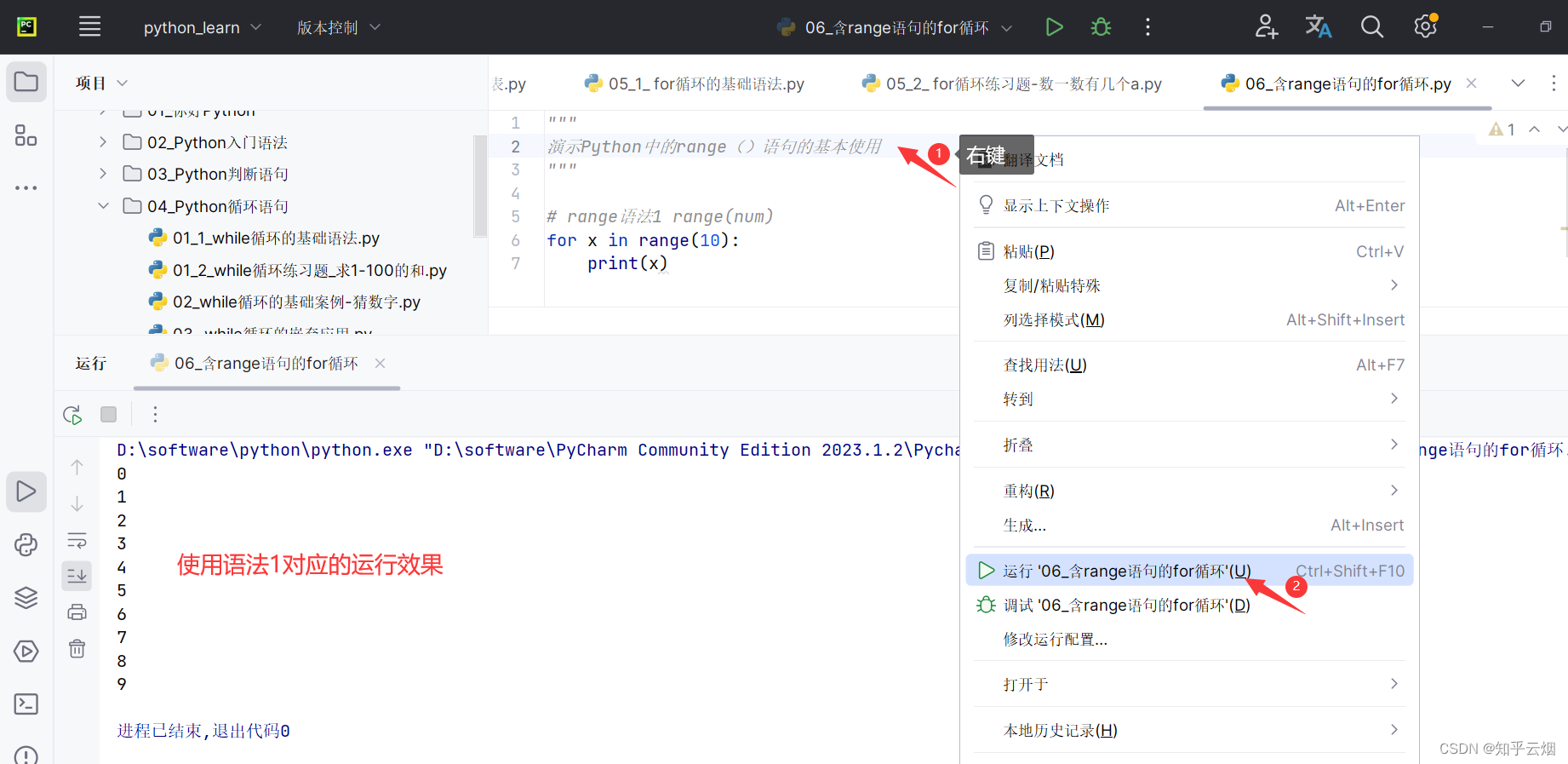The height and width of the screenshot is (764, 1568).
Task: Expand the 03_Python判断语句 folder
Action: click(x=103, y=174)
